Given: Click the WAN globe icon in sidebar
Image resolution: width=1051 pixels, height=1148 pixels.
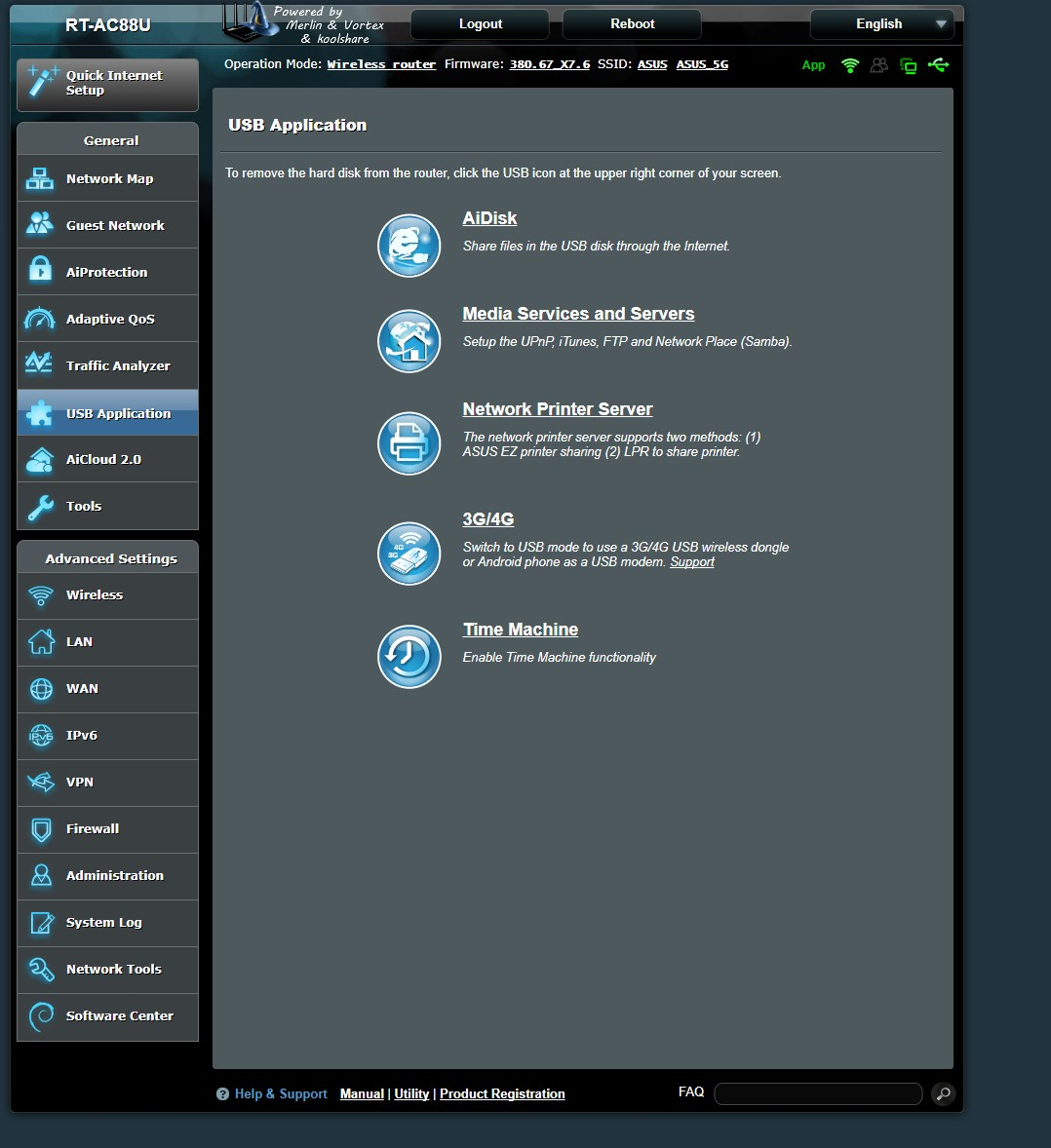Looking at the screenshot, I should point(41,689).
